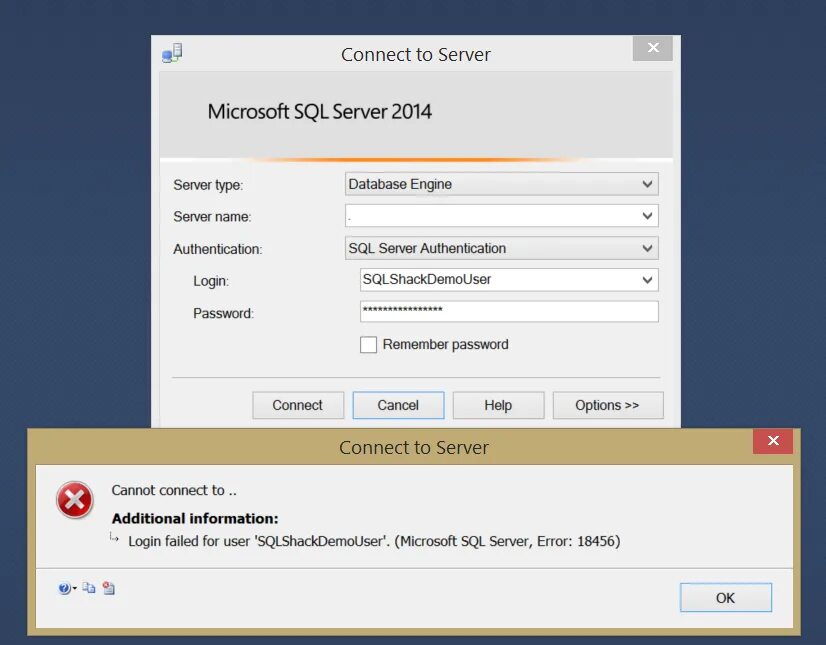Click the 'Remember password' label
The width and height of the screenshot is (826, 645).
tap(446, 345)
